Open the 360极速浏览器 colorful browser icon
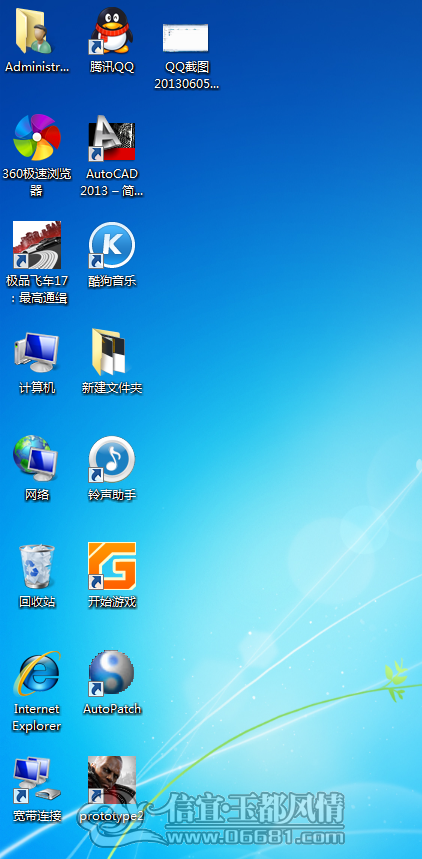 (x=37, y=138)
